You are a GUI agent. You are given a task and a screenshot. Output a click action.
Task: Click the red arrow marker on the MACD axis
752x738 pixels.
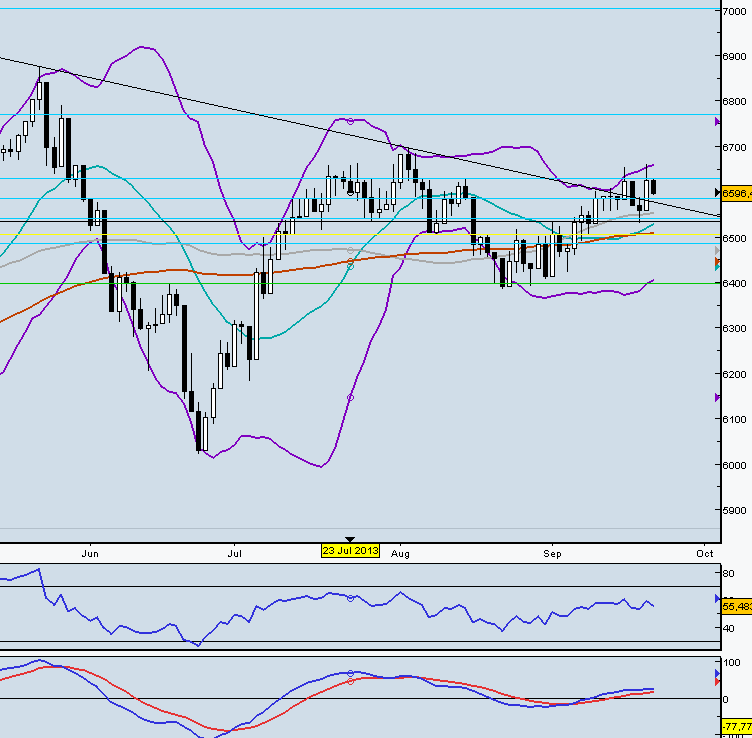[717, 681]
